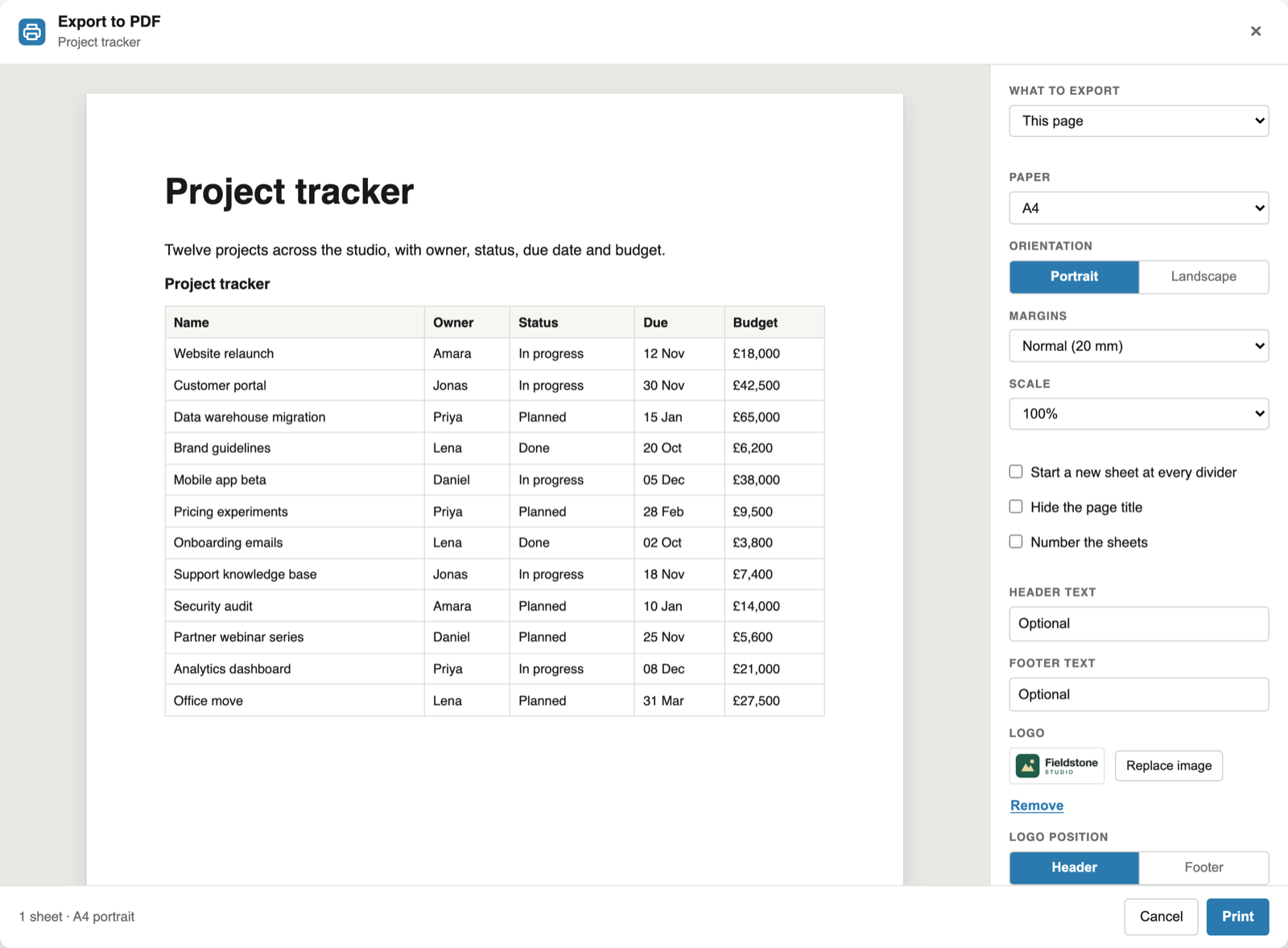The height and width of the screenshot is (948, 1288).
Task: Click the Mobile app beta cell
Action: 295,480
